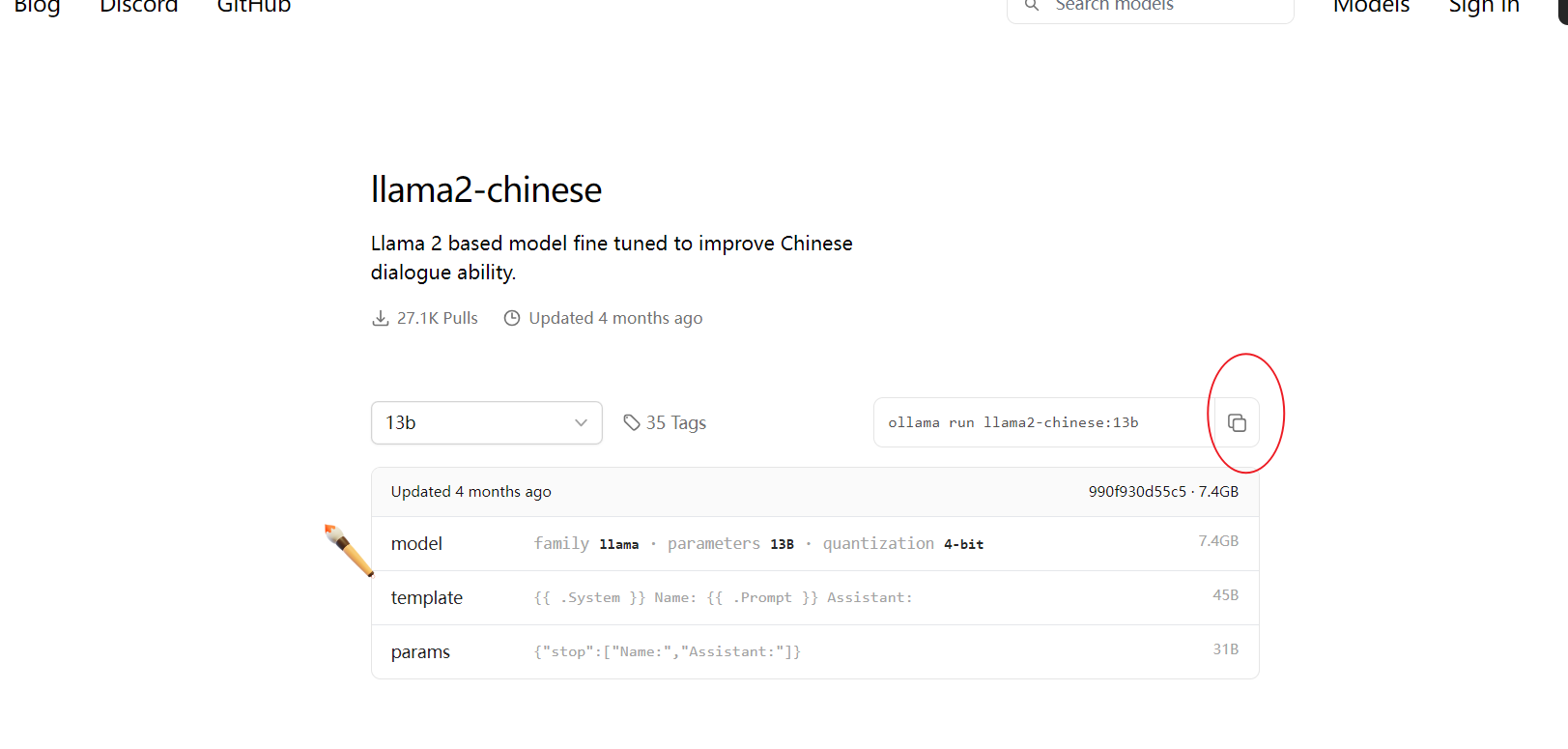
Task: Open the params file row
Action: click(x=815, y=651)
